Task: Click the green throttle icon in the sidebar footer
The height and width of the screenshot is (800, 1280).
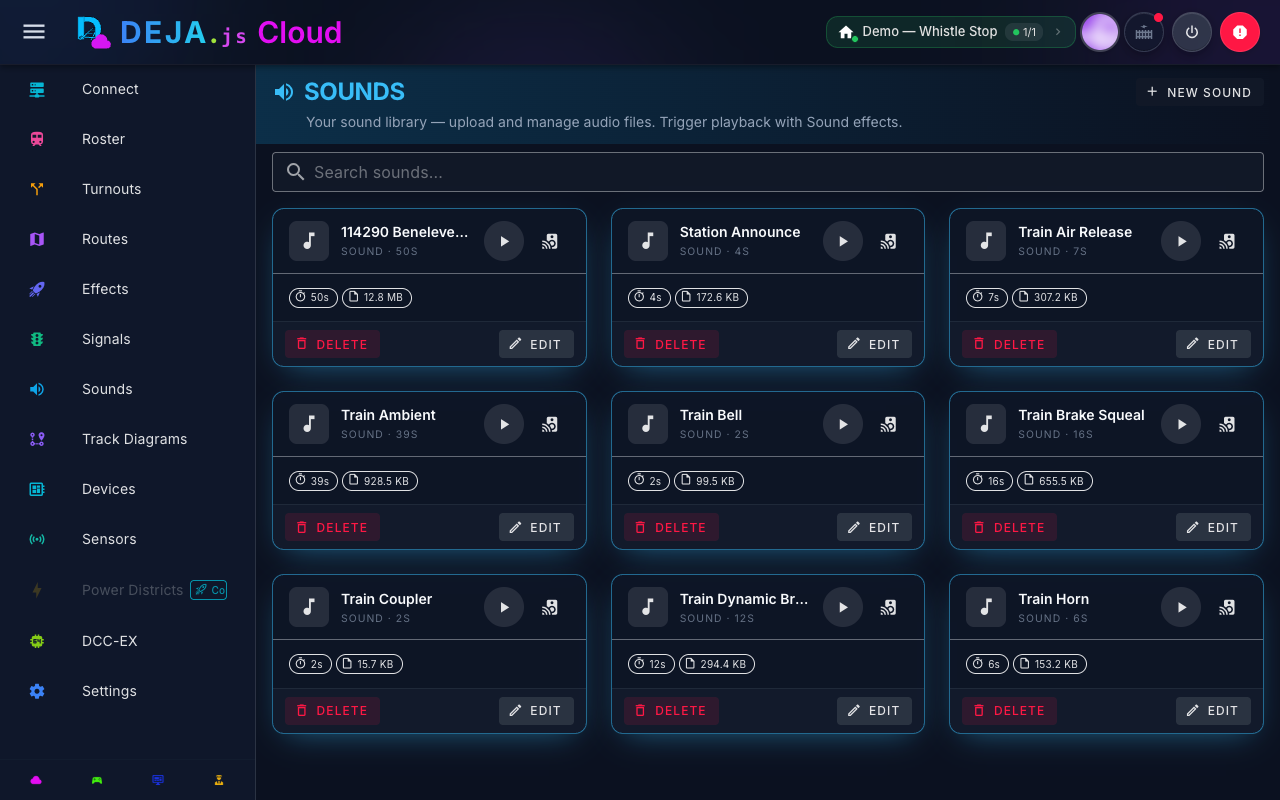Action: (97, 780)
